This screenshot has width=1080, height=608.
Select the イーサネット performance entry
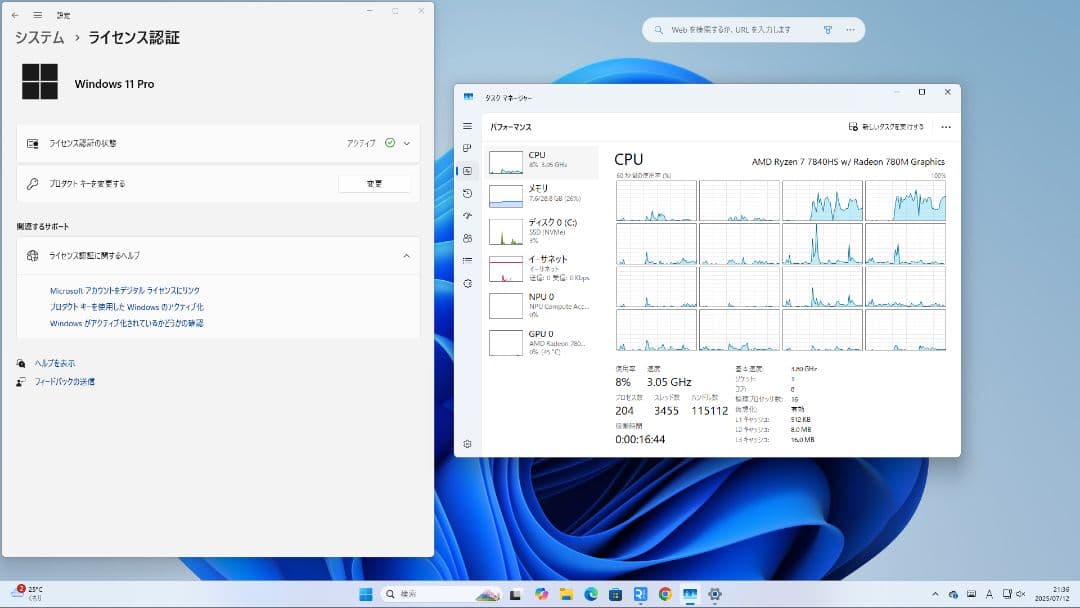click(541, 268)
